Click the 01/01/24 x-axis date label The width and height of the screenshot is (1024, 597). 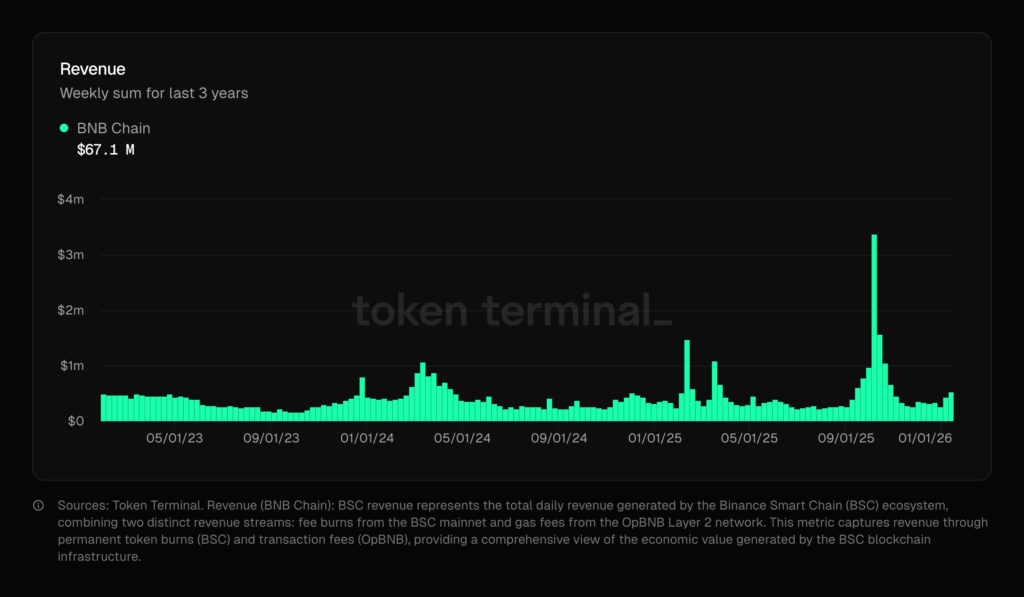click(367, 438)
